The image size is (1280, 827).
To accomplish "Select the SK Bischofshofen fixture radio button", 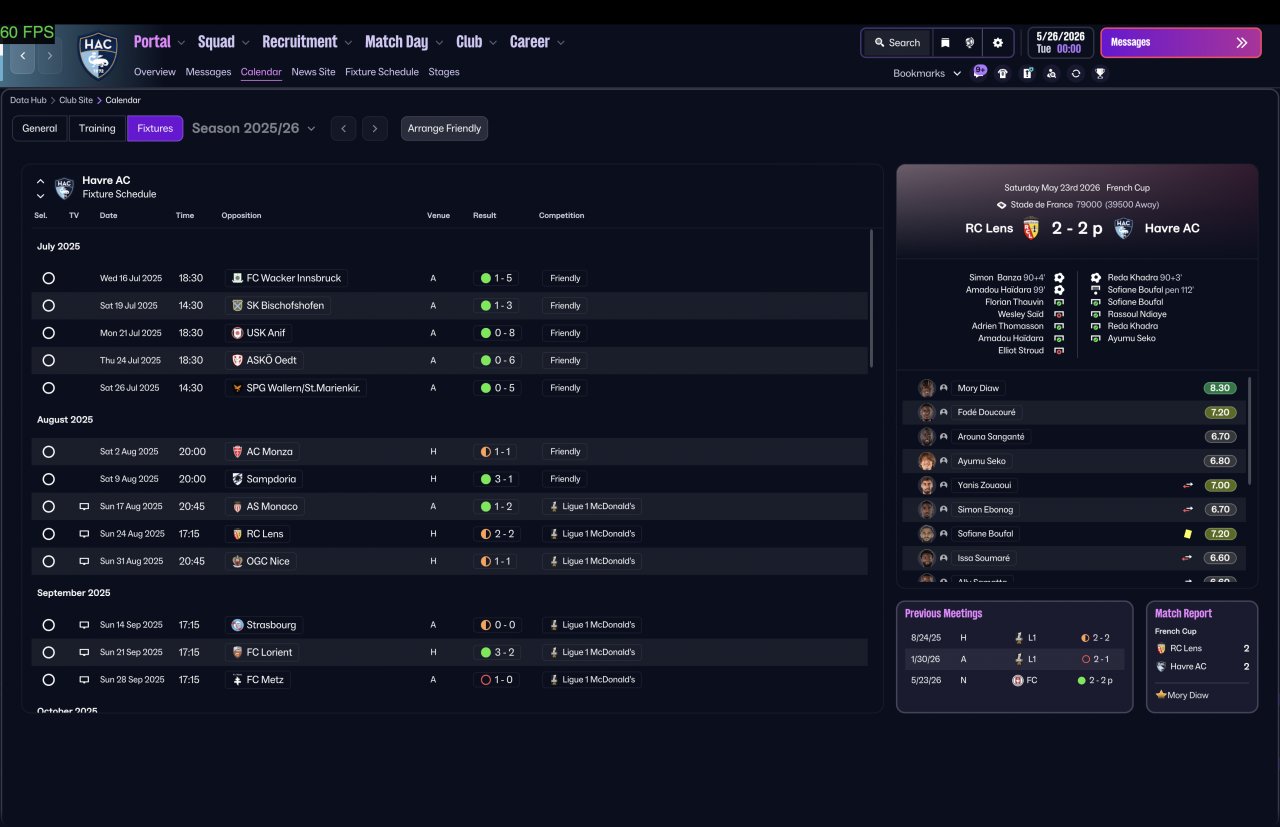I will [x=48, y=306].
